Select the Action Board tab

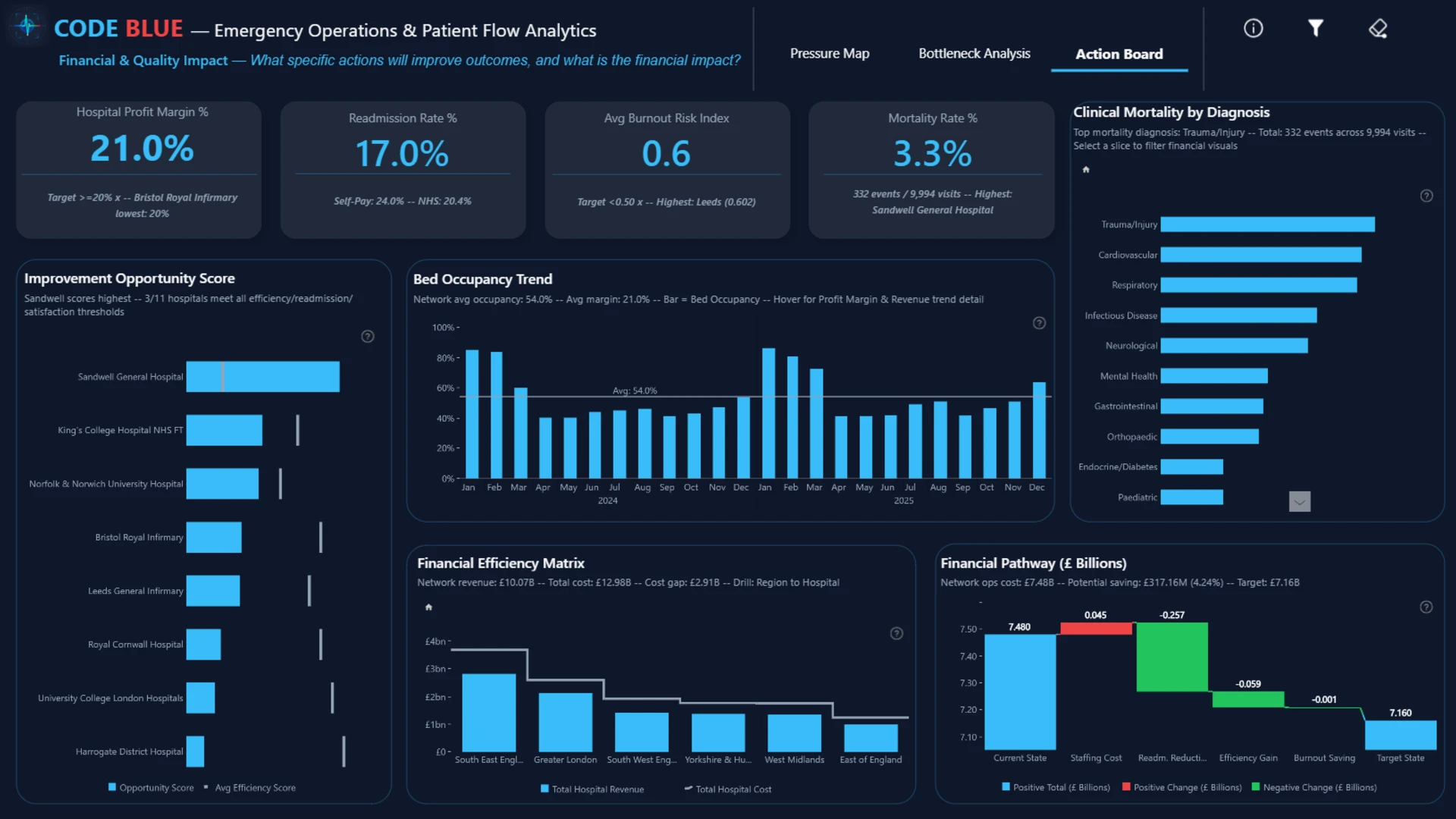pyautogui.click(x=1119, y=54)
